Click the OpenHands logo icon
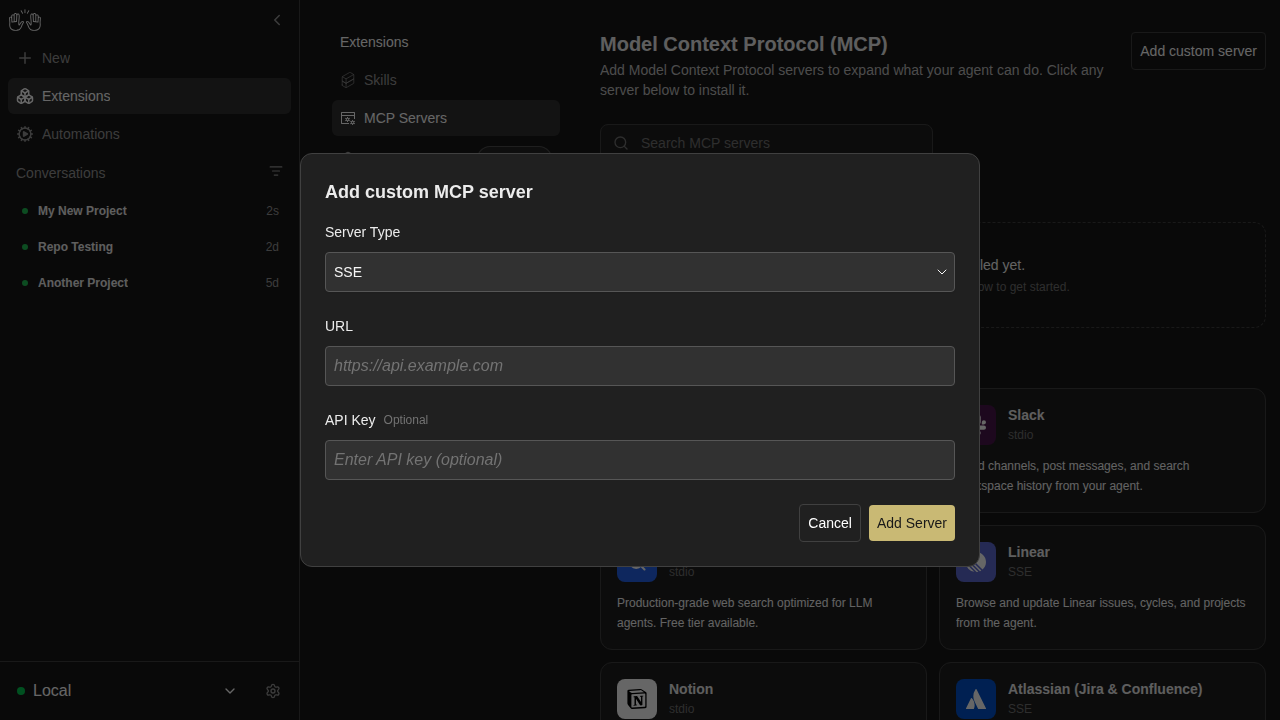 pyautogui.click(x=25, y=20)
